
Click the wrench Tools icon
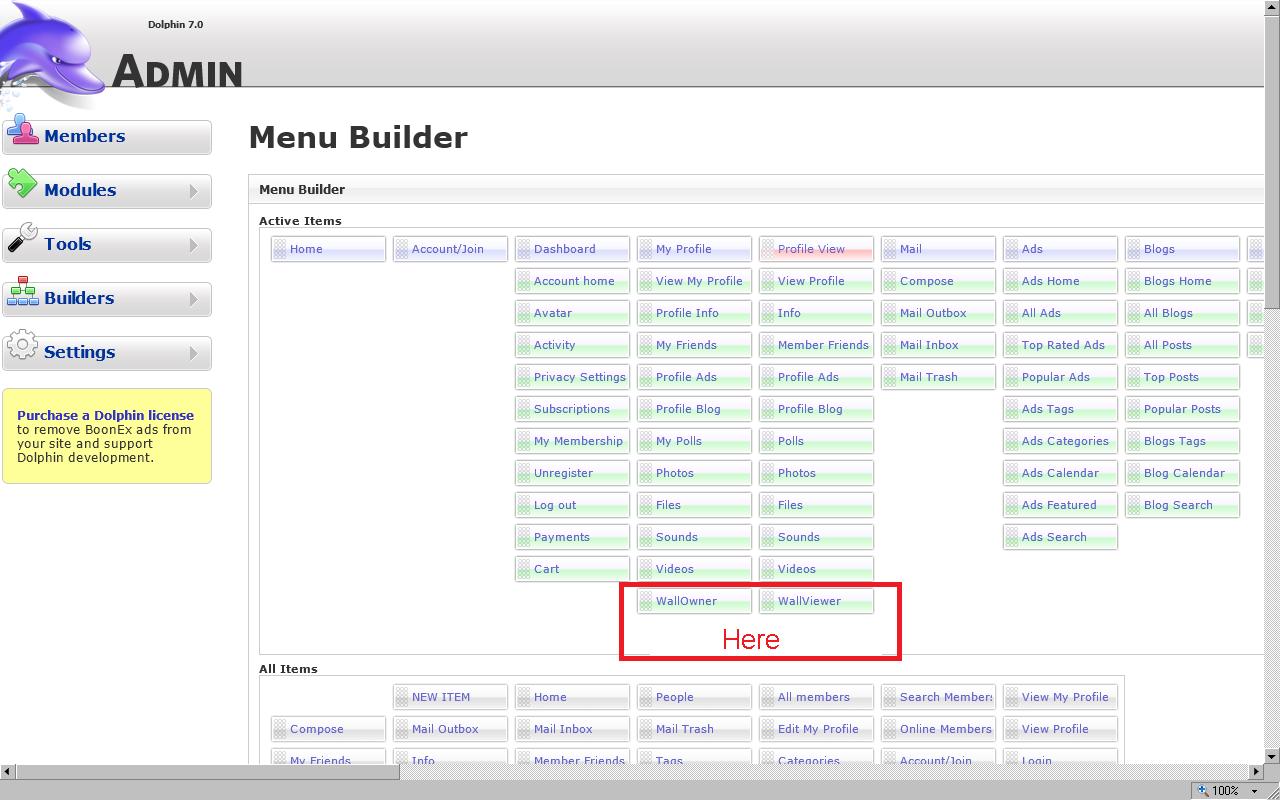click(22, 238)
